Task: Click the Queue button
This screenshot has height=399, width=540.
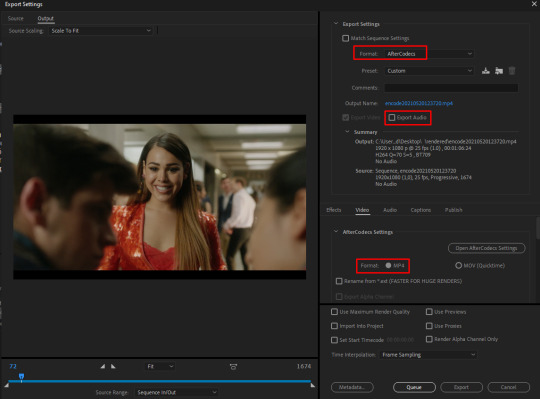Action: (x=414, y=387)
